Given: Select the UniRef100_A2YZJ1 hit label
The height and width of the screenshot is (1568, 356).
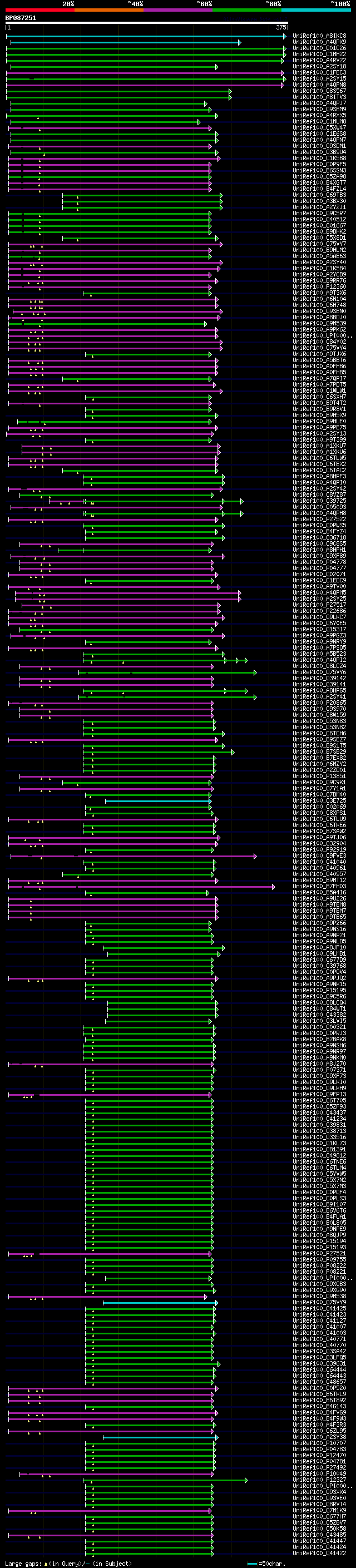Looking at the screenshot, I should [x=319, y=207].
